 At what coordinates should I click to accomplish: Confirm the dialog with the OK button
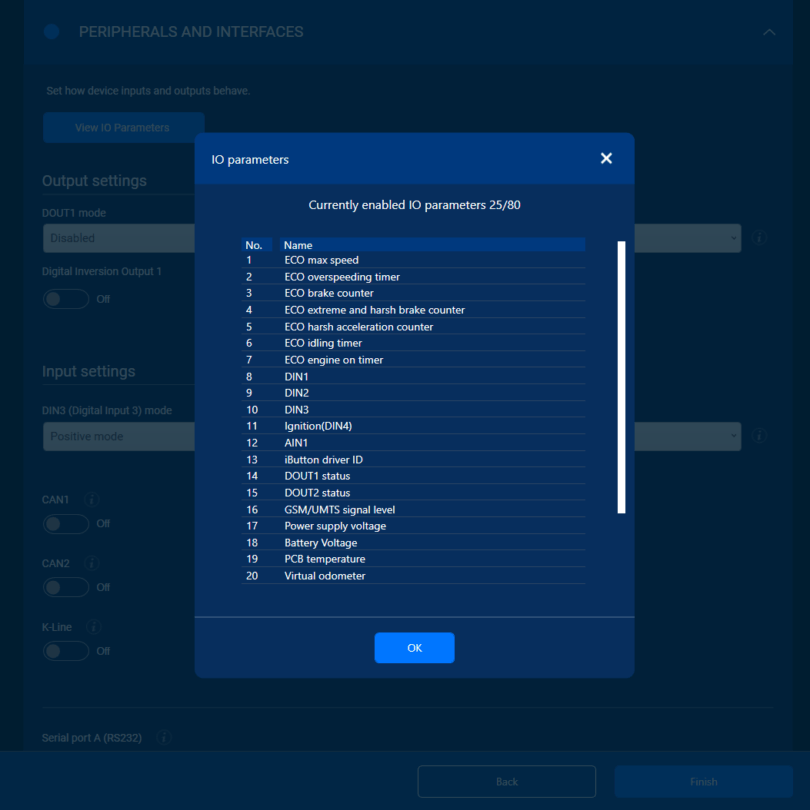414,648
